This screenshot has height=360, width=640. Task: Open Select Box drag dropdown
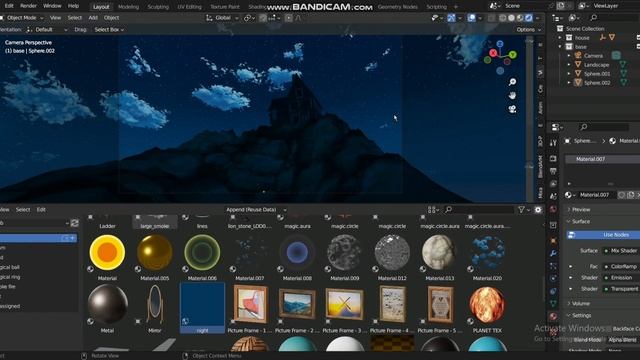(x=109, y=30)
